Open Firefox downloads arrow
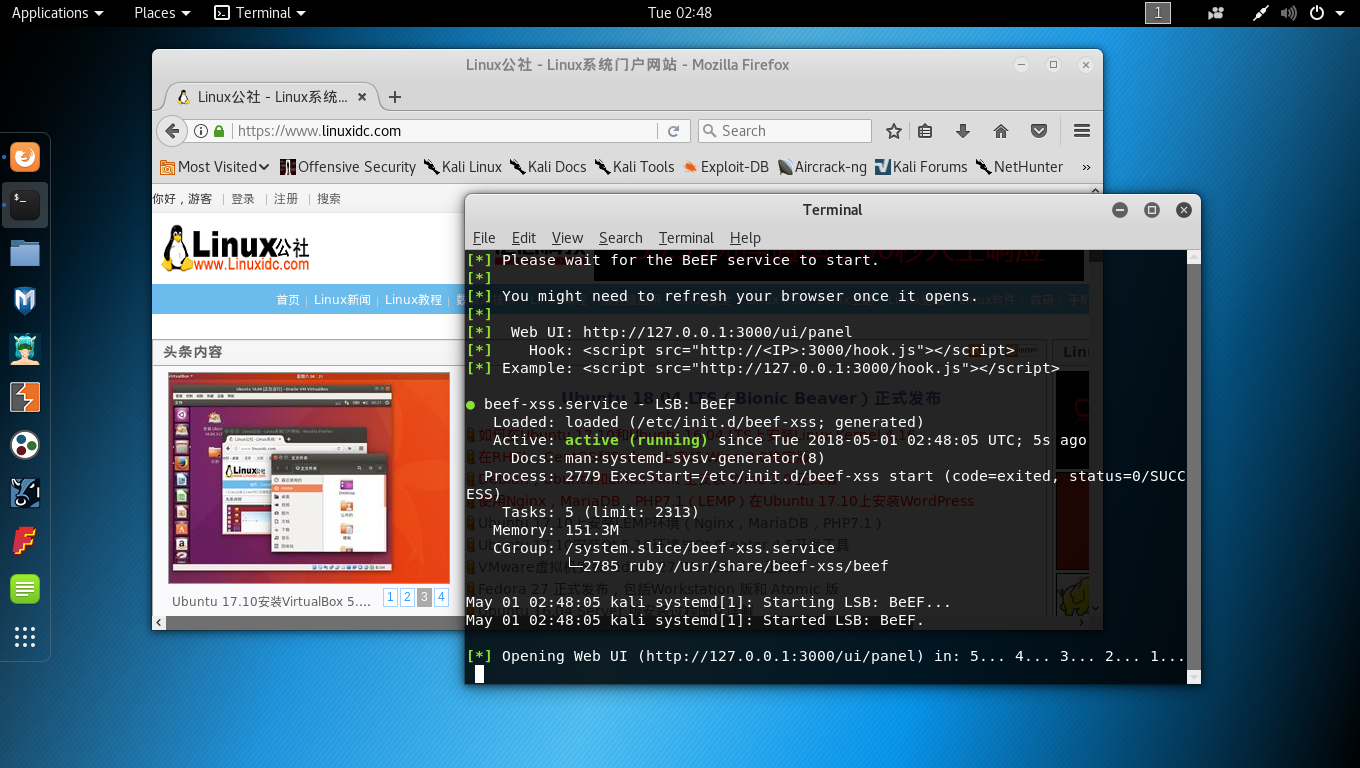 point(963,131)
